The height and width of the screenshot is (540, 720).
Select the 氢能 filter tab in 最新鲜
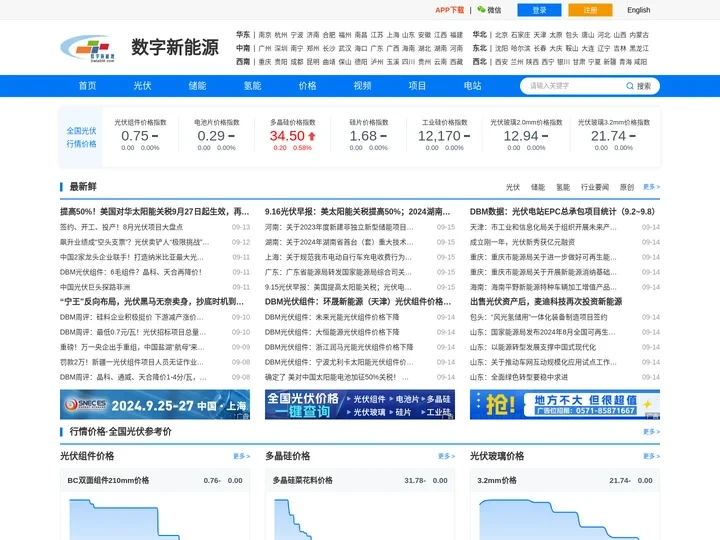(x=562, y=187)
